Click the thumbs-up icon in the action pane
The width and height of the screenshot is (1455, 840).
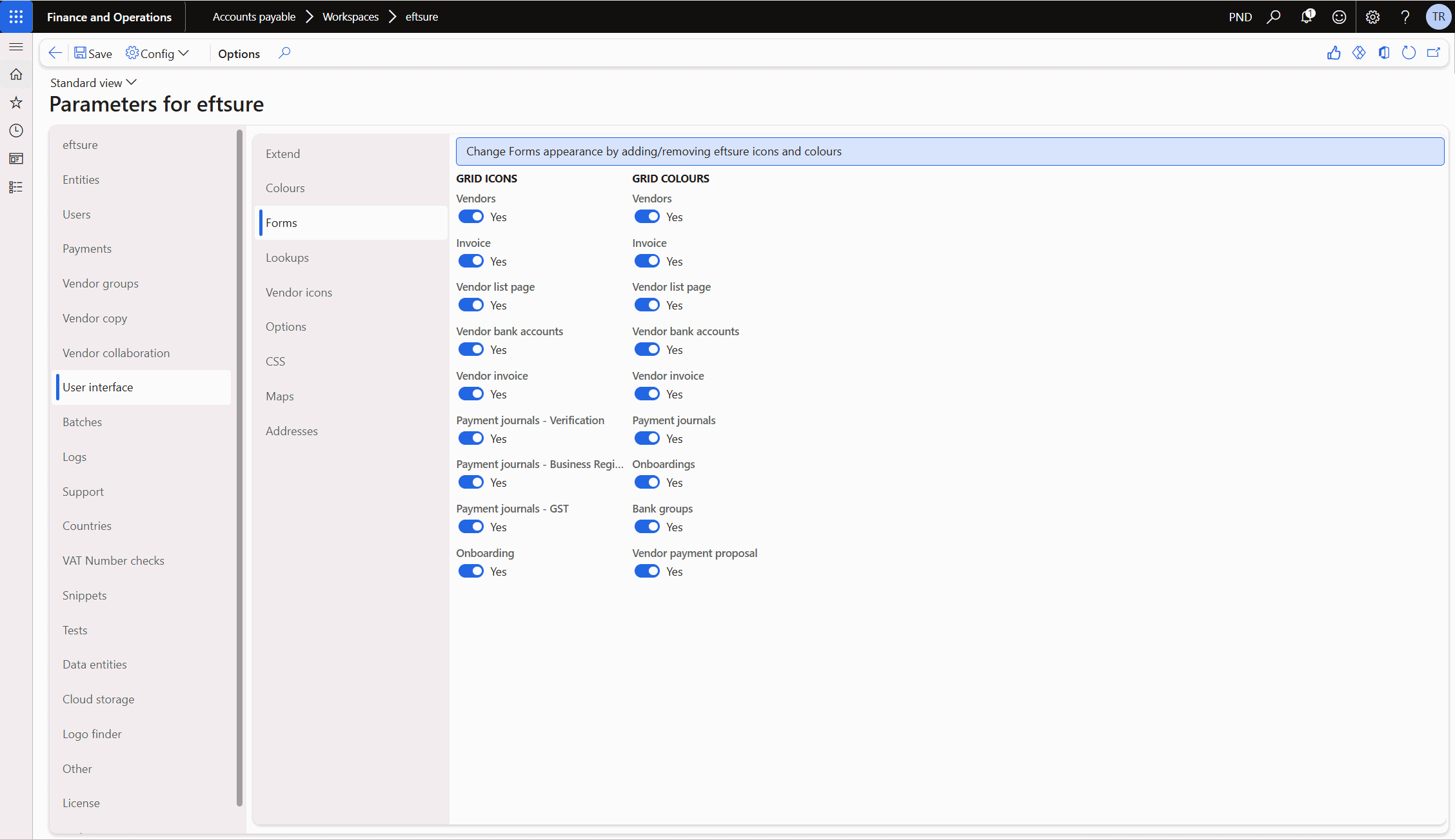[x=1334, y=54]
